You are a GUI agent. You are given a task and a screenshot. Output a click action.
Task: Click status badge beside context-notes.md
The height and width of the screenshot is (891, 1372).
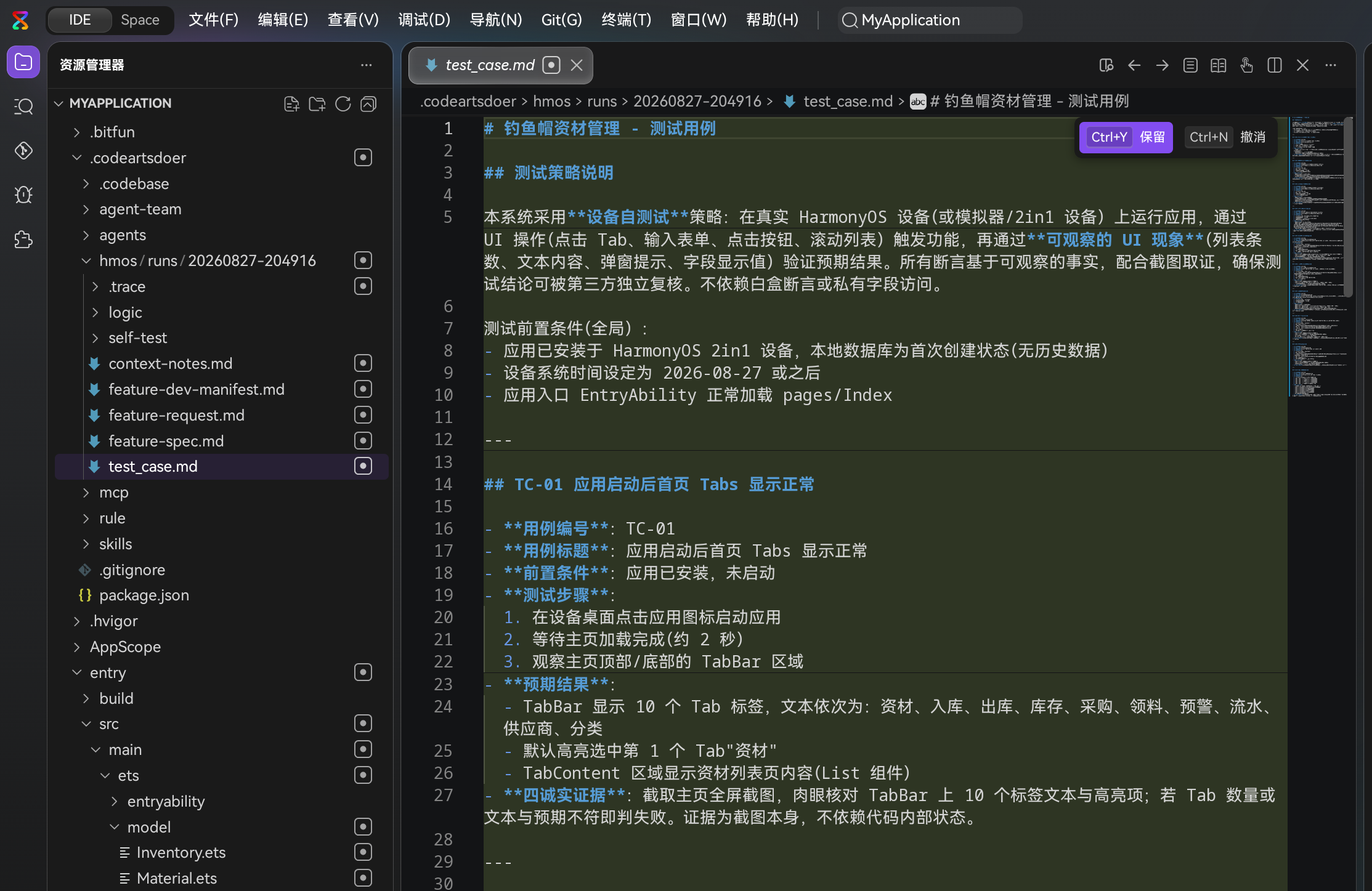[x=363, y=363]
